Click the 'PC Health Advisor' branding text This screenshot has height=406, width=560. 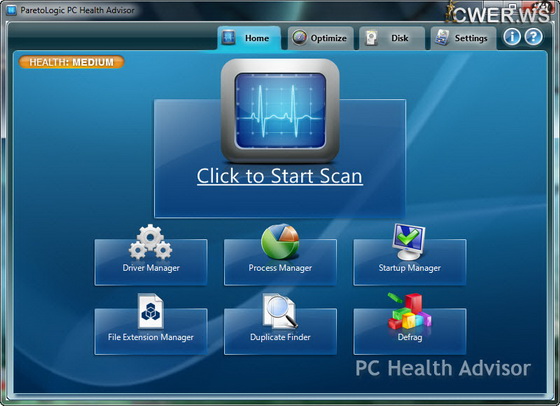pyautogui.click(x=443, y=368)
